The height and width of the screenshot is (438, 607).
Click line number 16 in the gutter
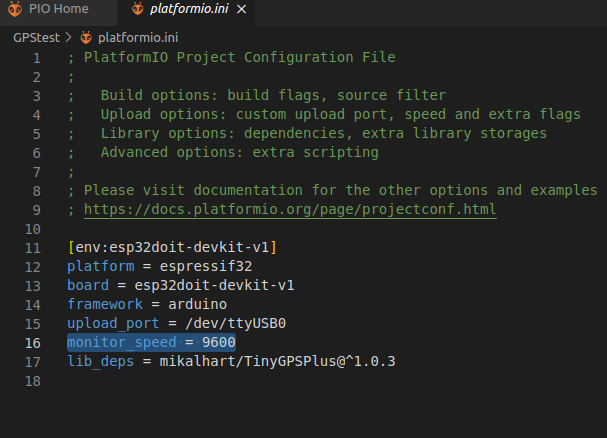(x=33, y=342)
